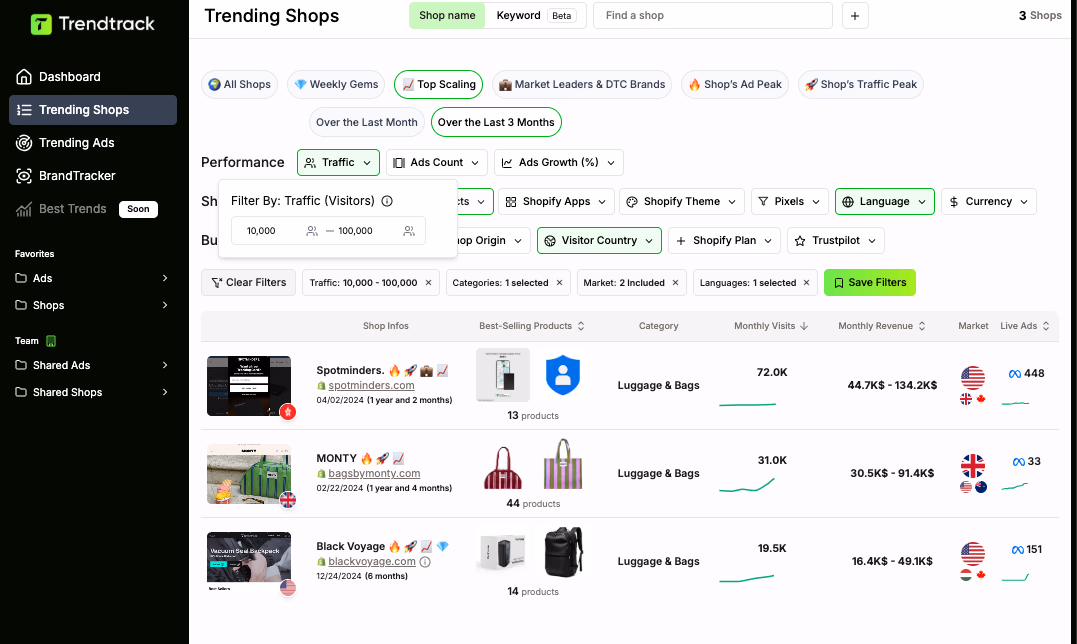The height and width of the screenshot is (644, 1077).
Task: Switch to the Keyword Beta search tab
Action: [x=536, y=16]
